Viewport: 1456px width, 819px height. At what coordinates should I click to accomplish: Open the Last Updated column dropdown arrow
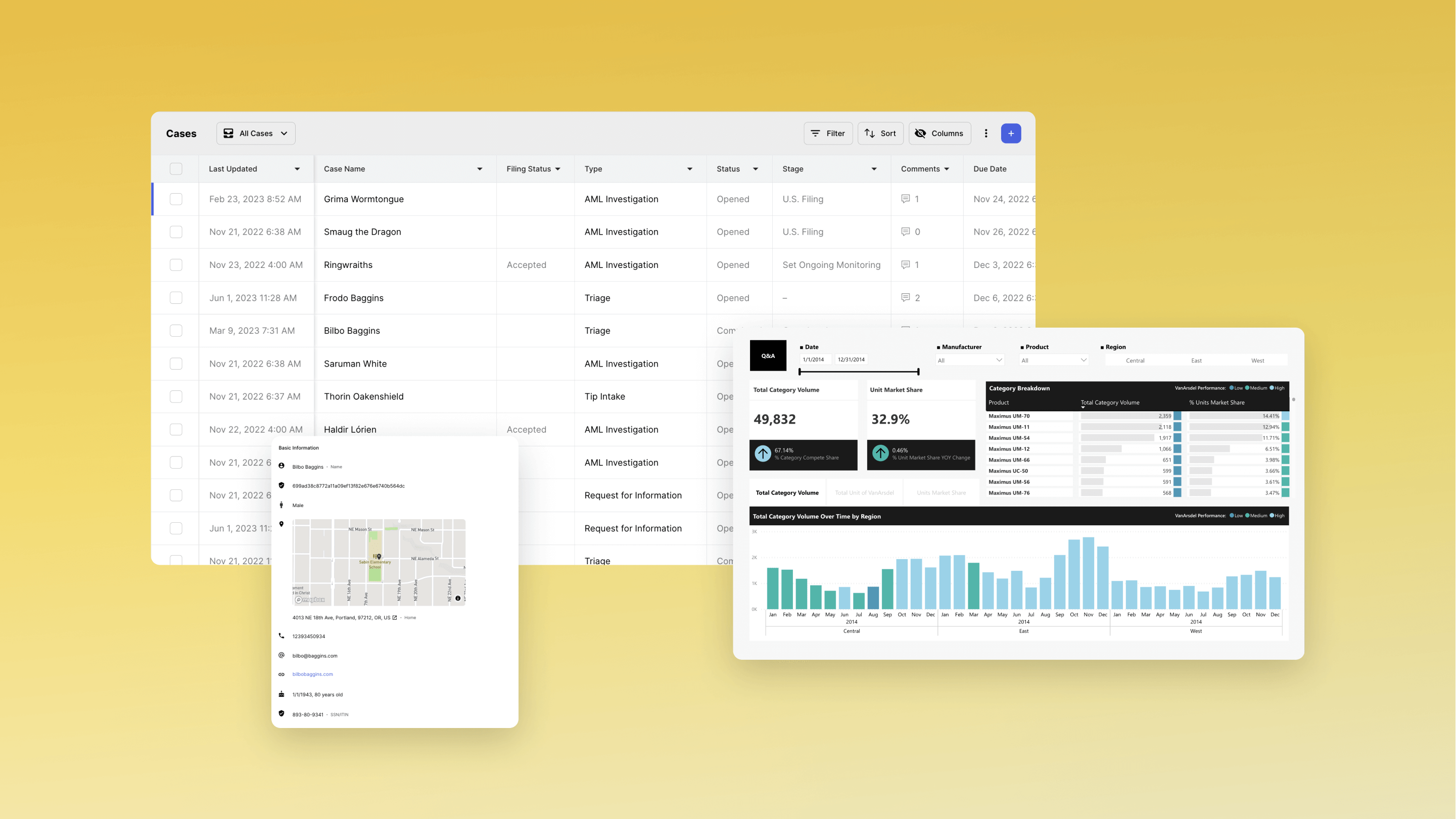(297, 169)
